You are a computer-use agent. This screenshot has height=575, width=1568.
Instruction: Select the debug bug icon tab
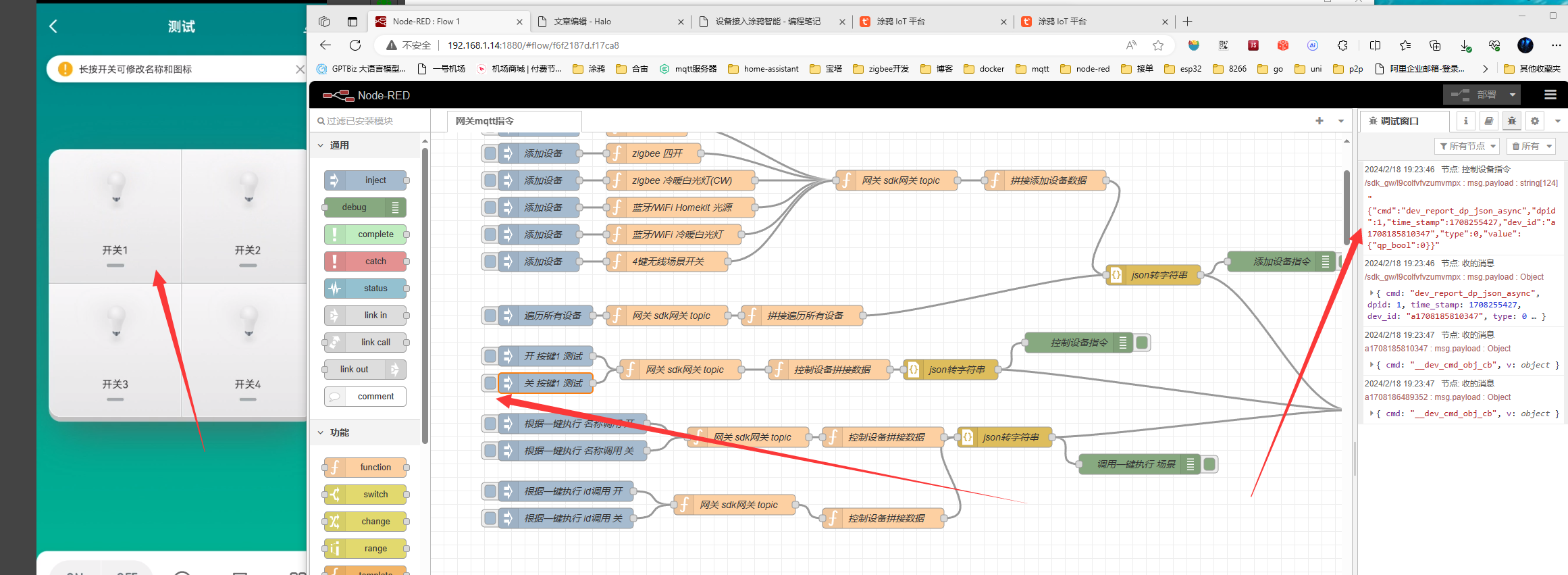coord(1512,121)
